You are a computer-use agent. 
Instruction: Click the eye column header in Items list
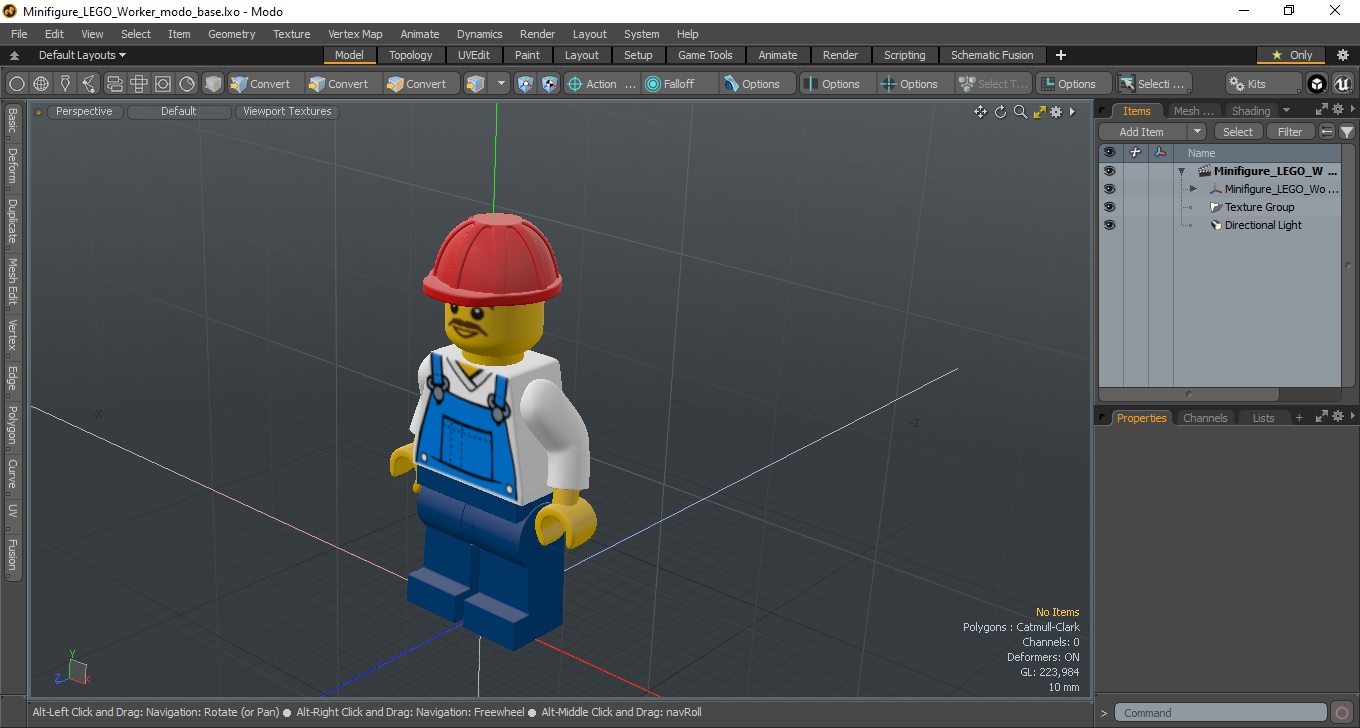1109,153
